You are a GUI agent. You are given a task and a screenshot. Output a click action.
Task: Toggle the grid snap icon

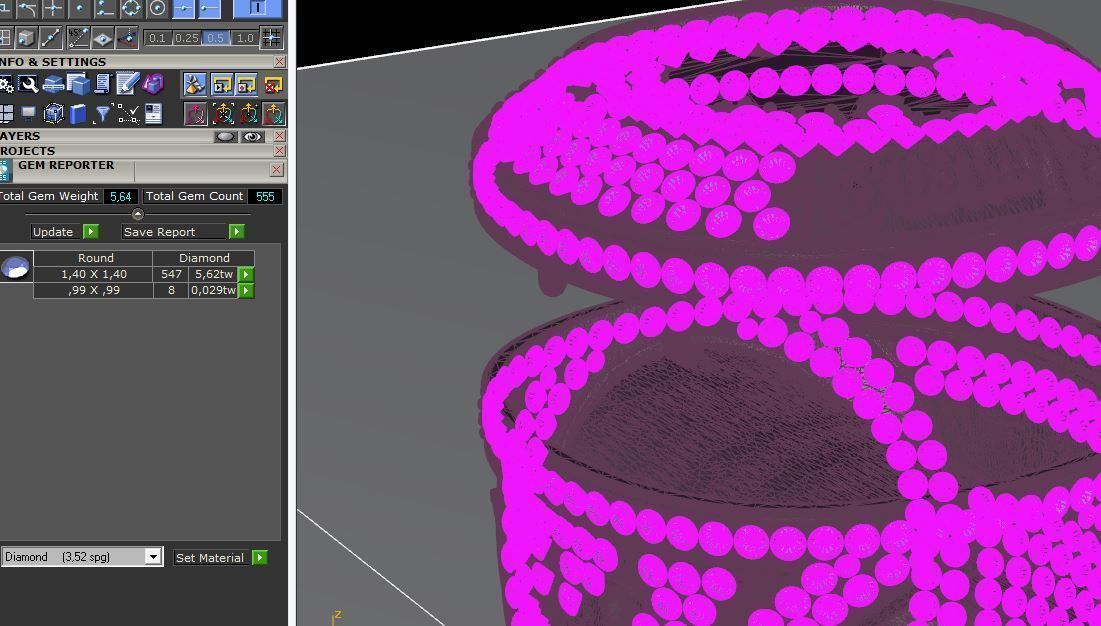point(271,37)
